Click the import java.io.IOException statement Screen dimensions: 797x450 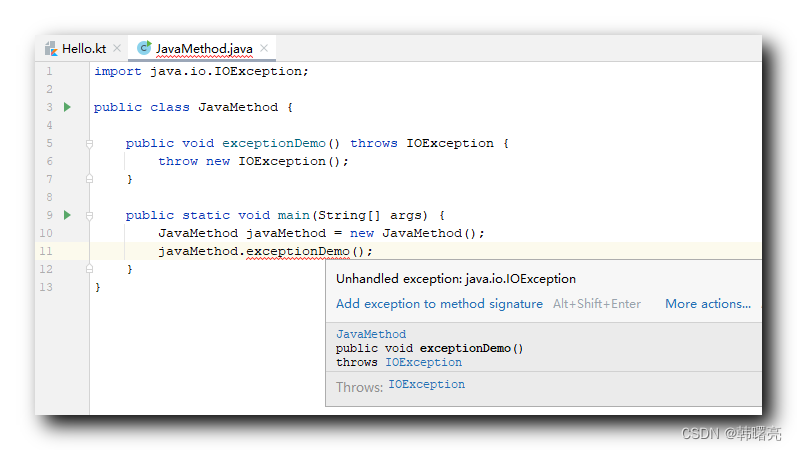click(201, 71)
